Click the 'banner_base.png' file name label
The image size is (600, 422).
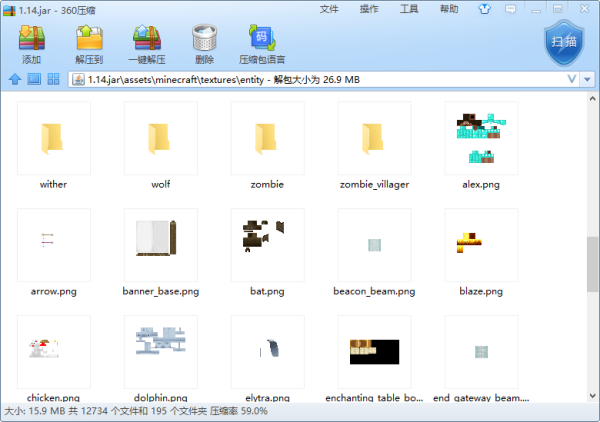161,292
